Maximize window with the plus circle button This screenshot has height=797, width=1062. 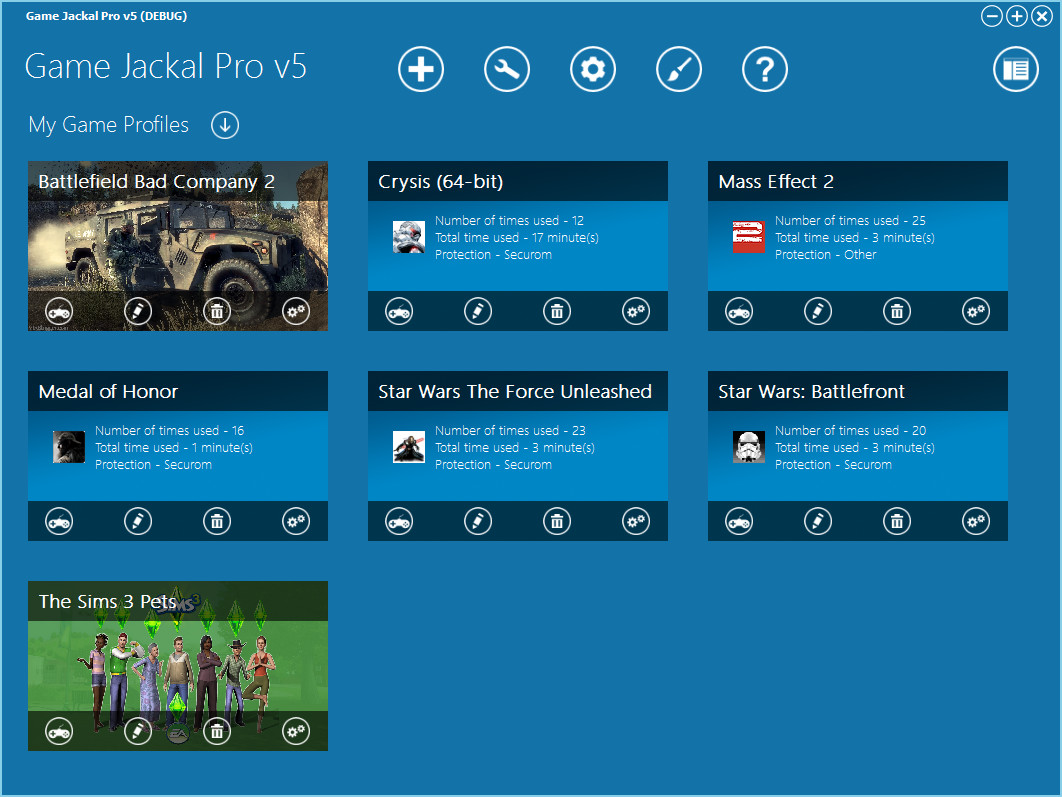[x=1017, y=16]
